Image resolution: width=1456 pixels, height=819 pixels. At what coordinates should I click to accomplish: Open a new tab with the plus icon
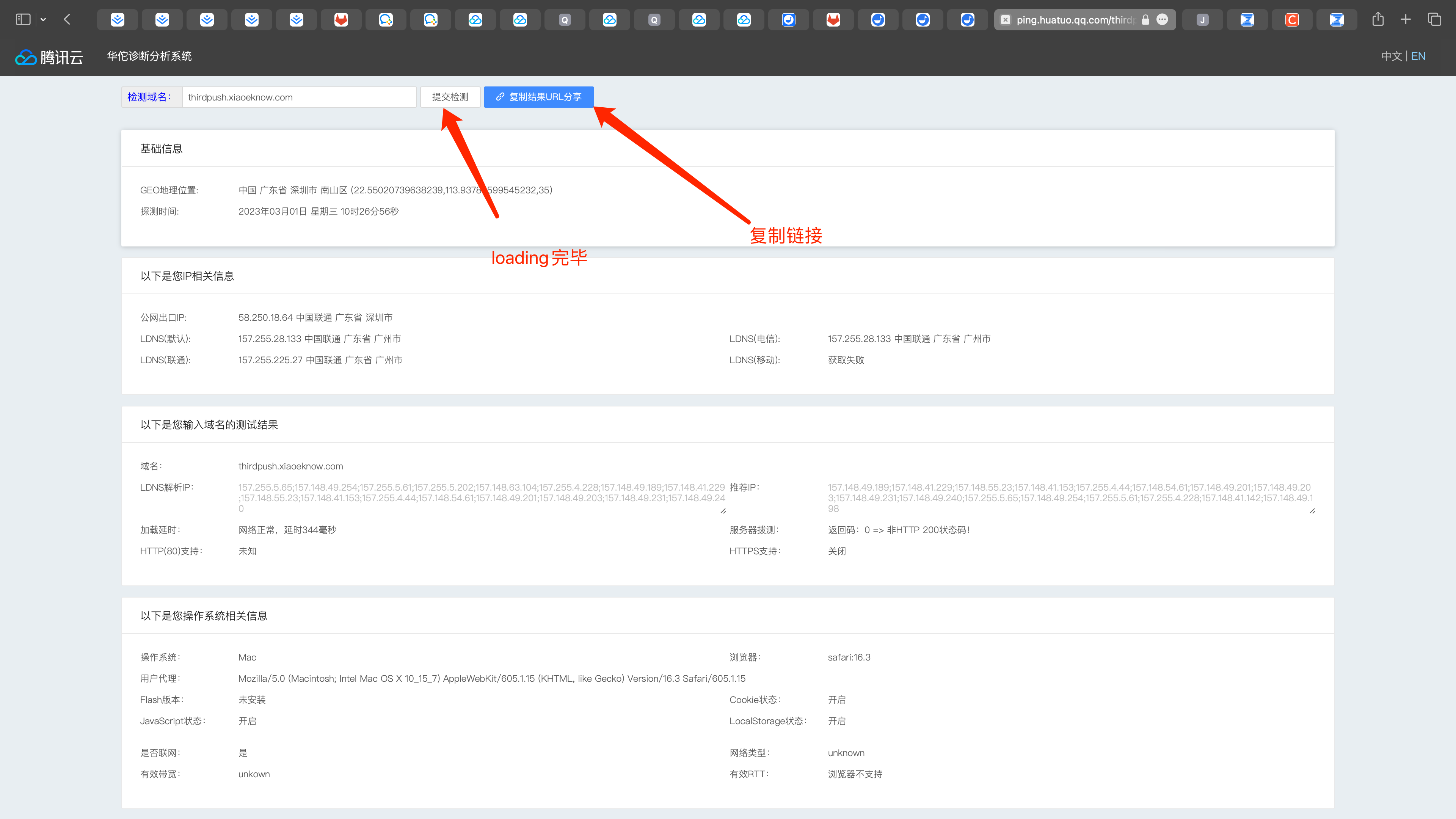[x=1406, y=20]
